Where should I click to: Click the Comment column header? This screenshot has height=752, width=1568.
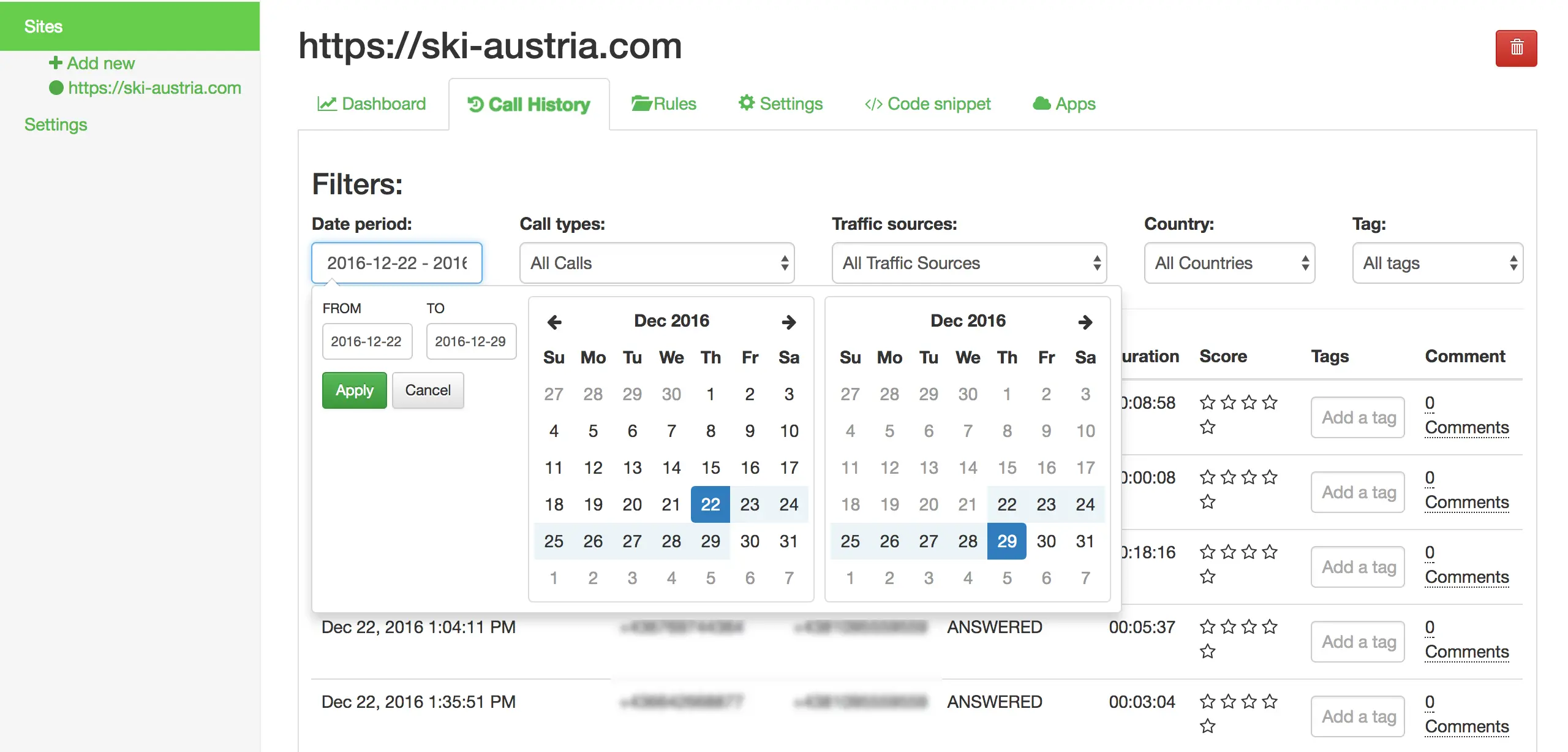1464,356
